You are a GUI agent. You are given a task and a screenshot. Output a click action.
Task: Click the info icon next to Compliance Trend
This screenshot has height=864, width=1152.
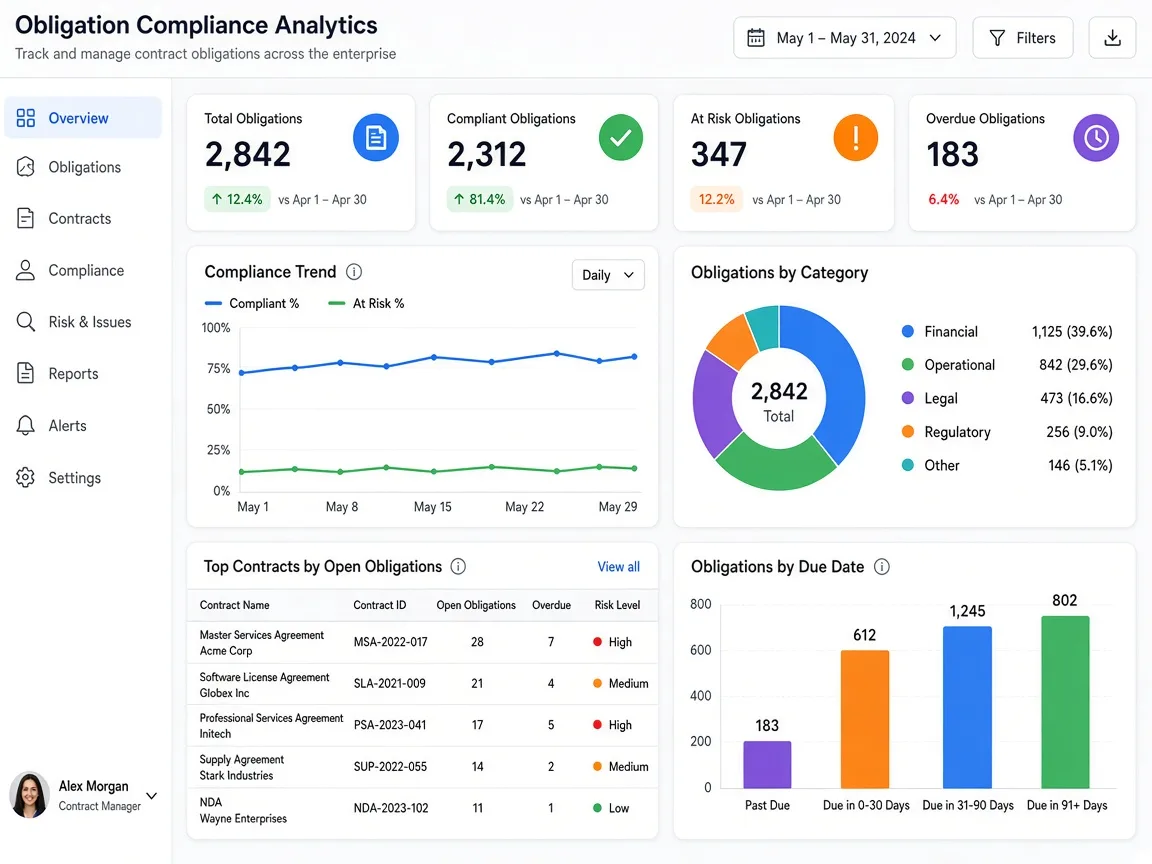pyautogui.click(x=354, y=272)
